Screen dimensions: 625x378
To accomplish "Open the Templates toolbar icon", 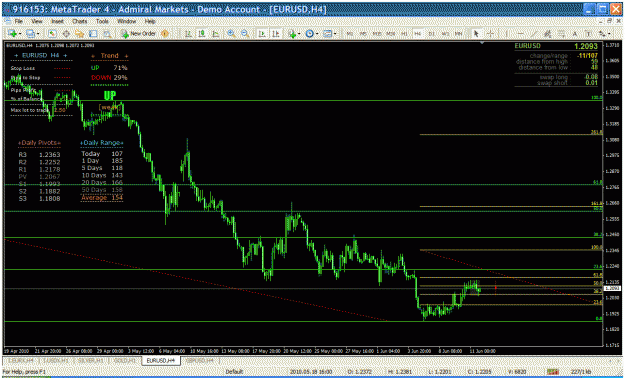I will coord(327,34).
